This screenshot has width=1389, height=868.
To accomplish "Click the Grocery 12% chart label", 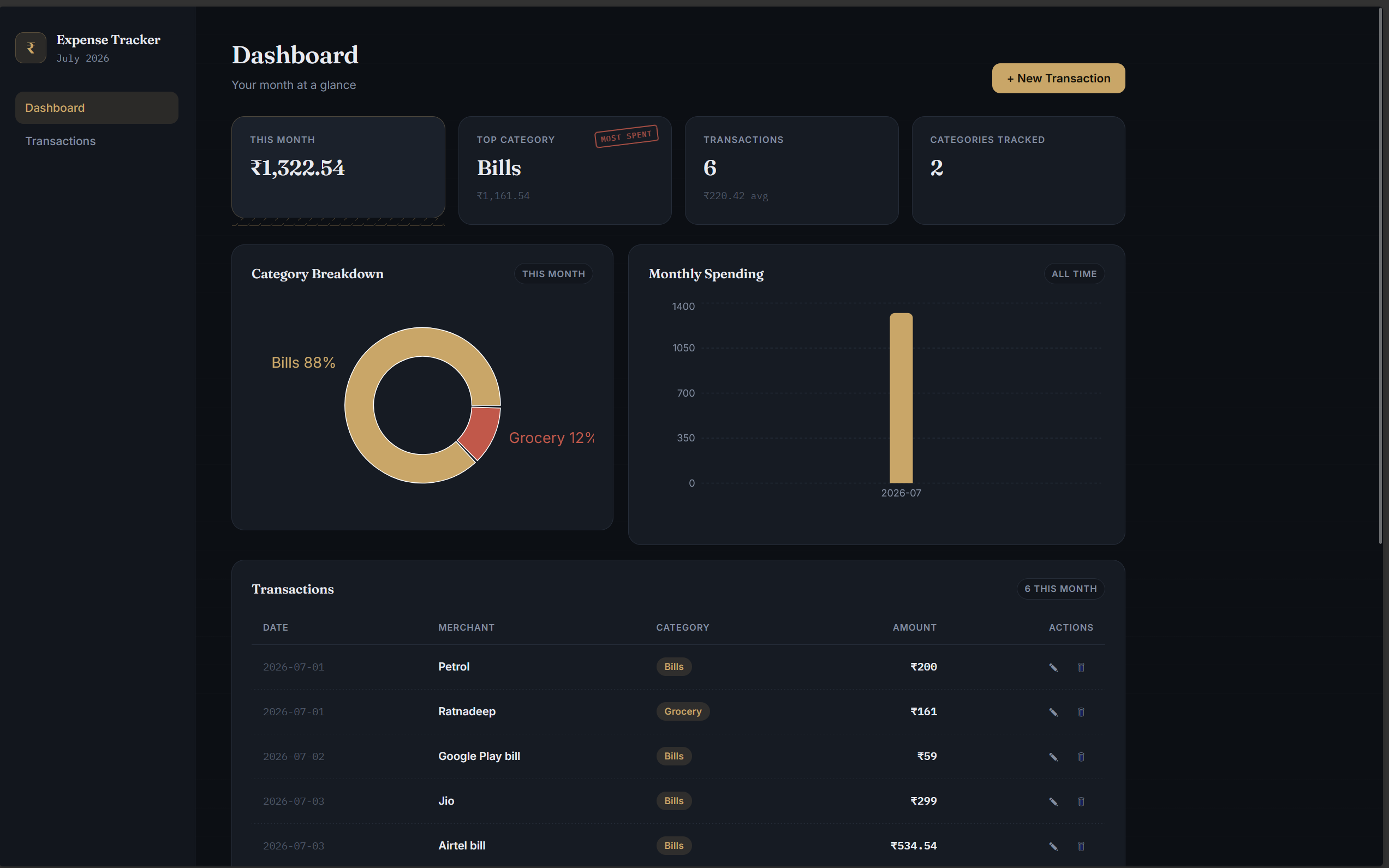I will (x=551, y=438).
